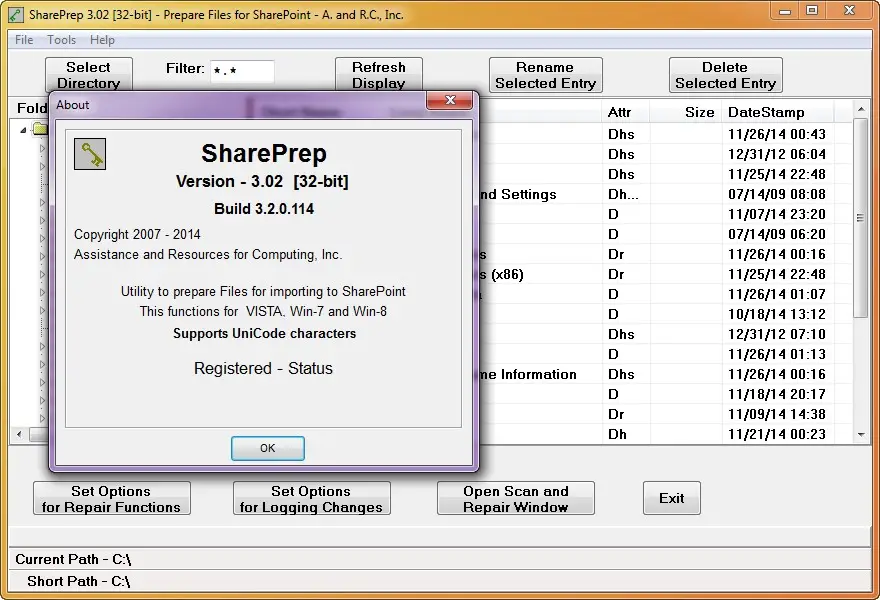
Task: Click Rename Selected Entry button
Action: click(x=546, y=75)
